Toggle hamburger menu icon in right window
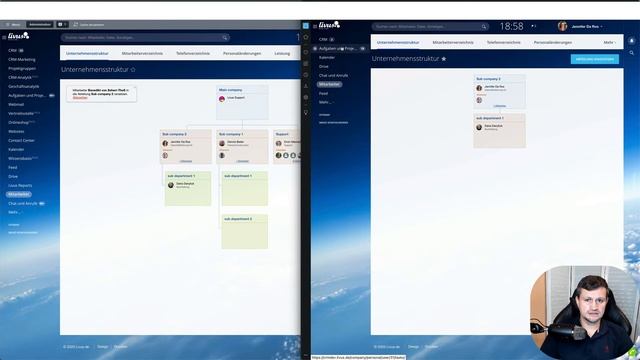 [x=315, y=26]
